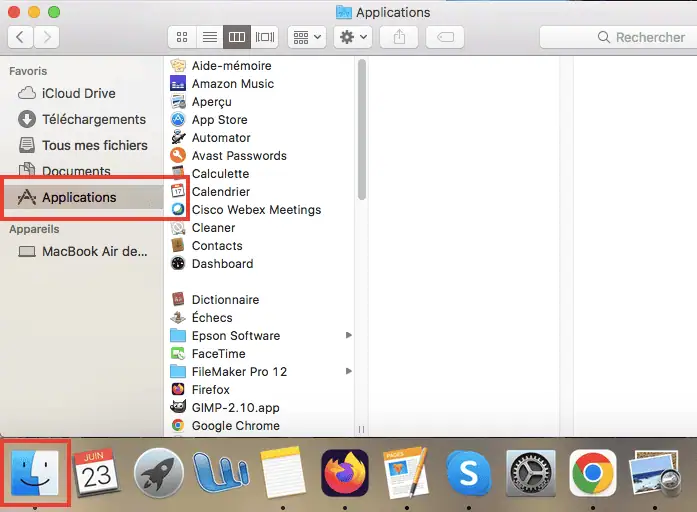Open Firefox in the Dock
This screenshot has height=512, width=697.
(x=345, y=473)
